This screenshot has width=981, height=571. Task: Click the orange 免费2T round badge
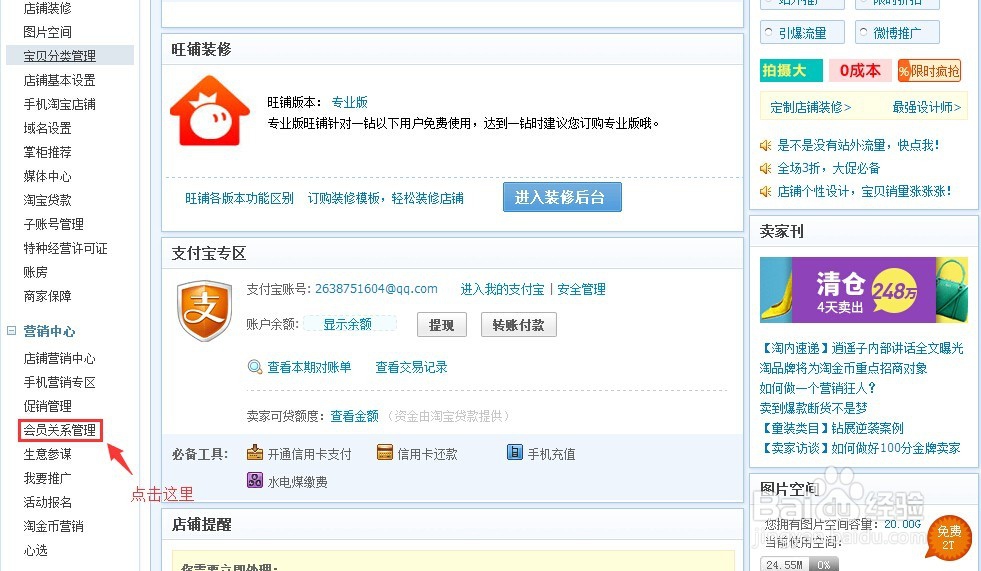[948, 537]
